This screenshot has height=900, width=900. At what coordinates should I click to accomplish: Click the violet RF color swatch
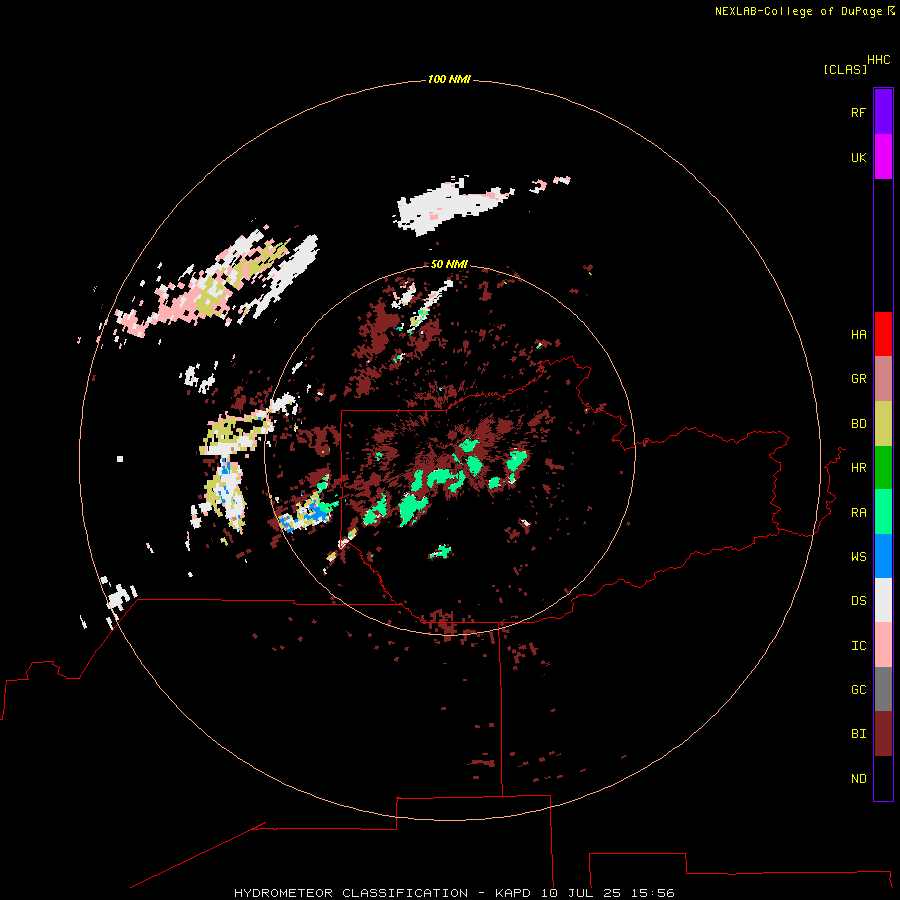[x=883, y=112]
